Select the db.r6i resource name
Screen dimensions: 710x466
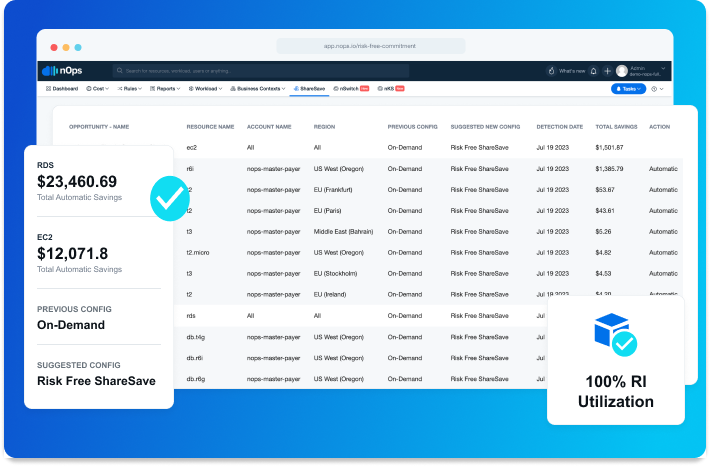click(195, 358)
